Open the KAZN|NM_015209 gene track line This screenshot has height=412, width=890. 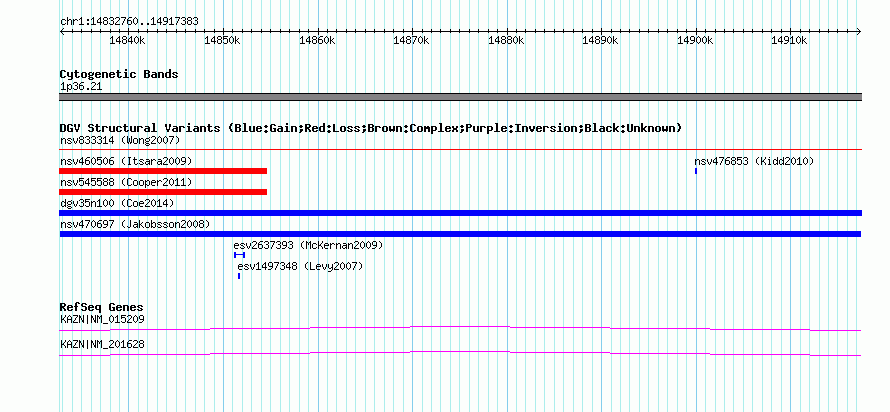(x=460, y=329)
